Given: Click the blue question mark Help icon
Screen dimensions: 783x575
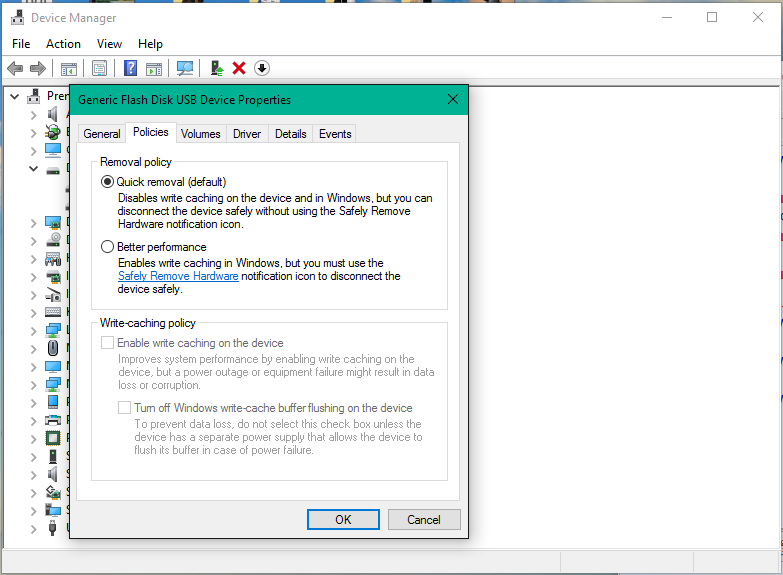Looking at the screenshot, I should [x=130, y=68].
